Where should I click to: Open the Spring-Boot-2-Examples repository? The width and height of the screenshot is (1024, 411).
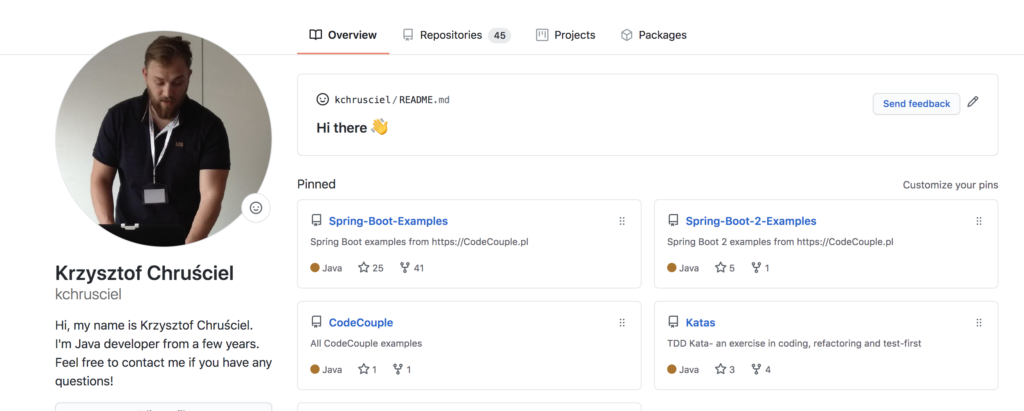[x=750, y=221]
